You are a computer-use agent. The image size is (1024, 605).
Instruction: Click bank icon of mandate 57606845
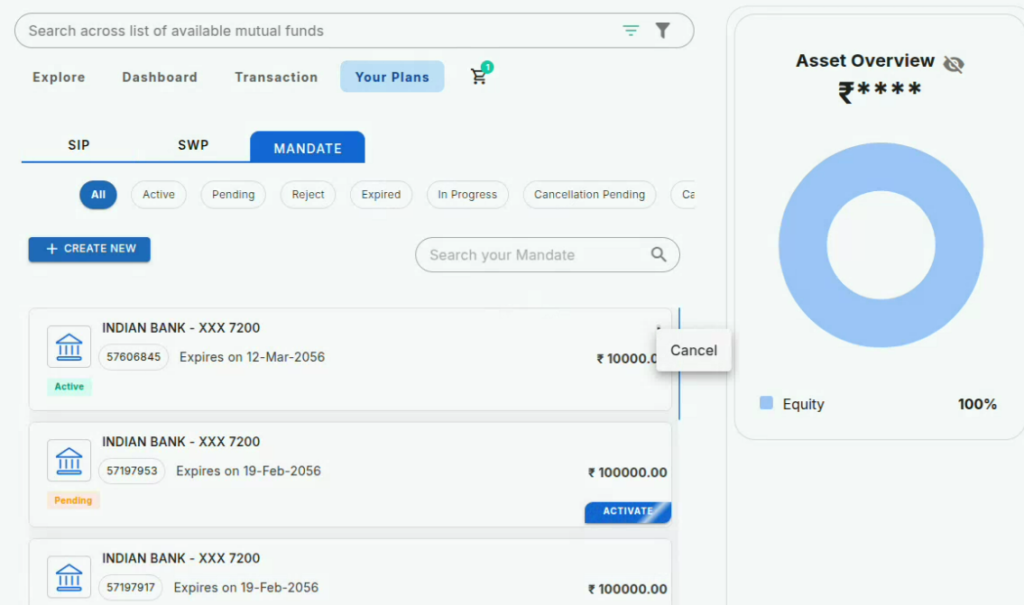pyautogui.click(x=69, y=347)
